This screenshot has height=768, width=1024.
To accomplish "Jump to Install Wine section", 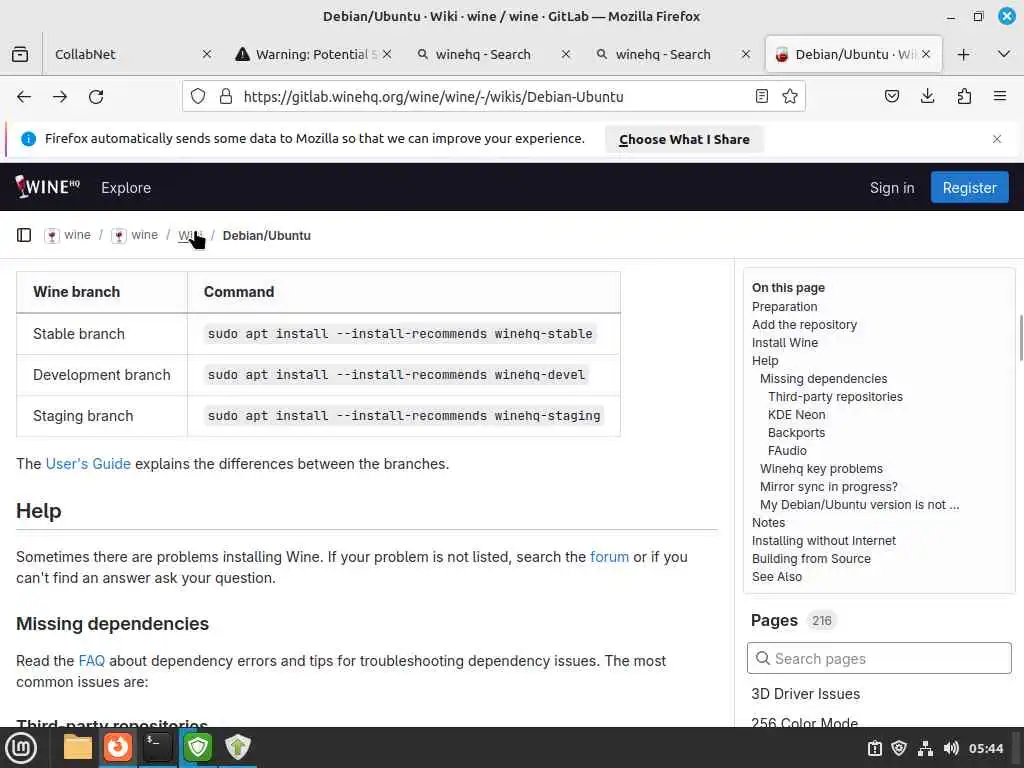I will click(784, 343).
